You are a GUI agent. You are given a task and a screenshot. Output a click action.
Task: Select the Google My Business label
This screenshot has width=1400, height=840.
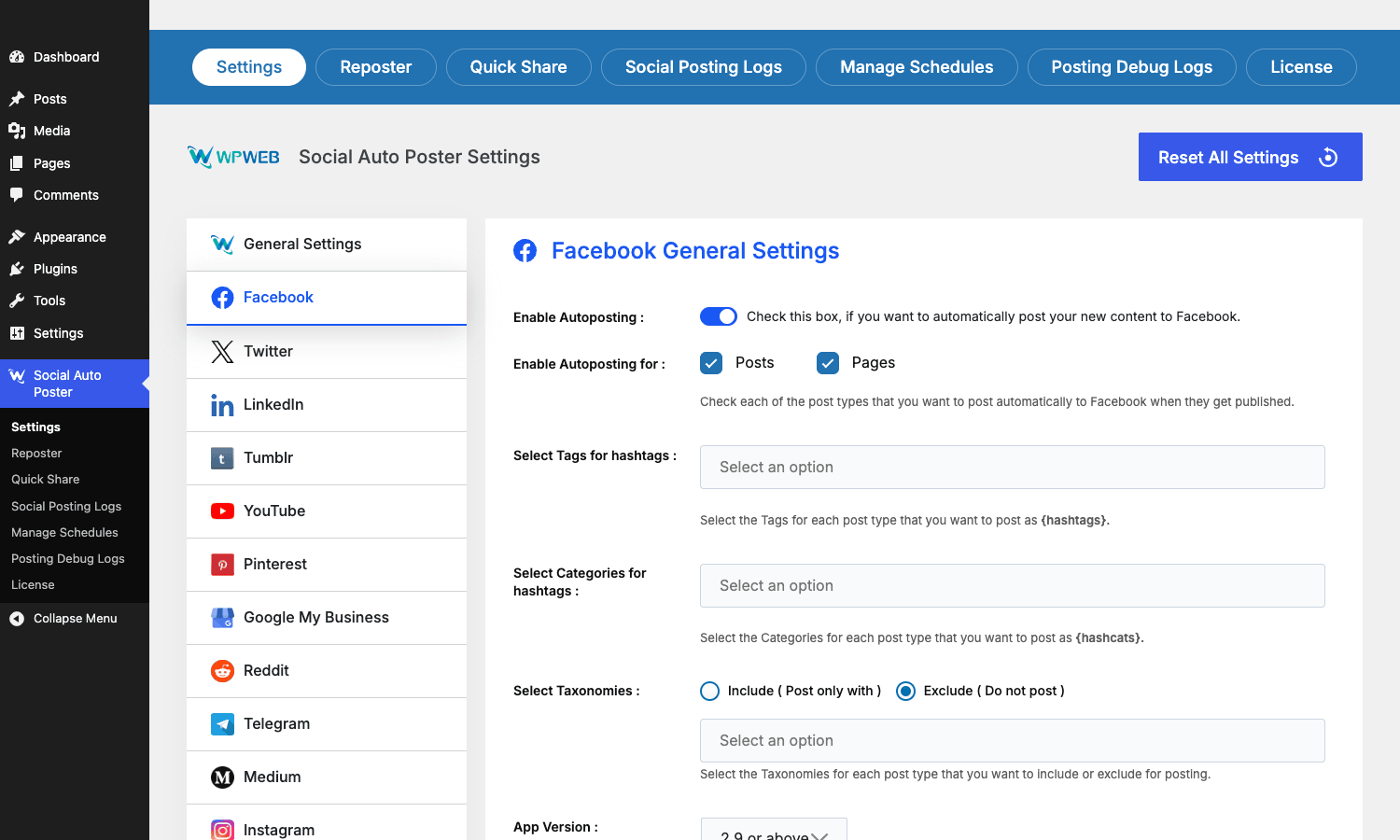(316, 617)
